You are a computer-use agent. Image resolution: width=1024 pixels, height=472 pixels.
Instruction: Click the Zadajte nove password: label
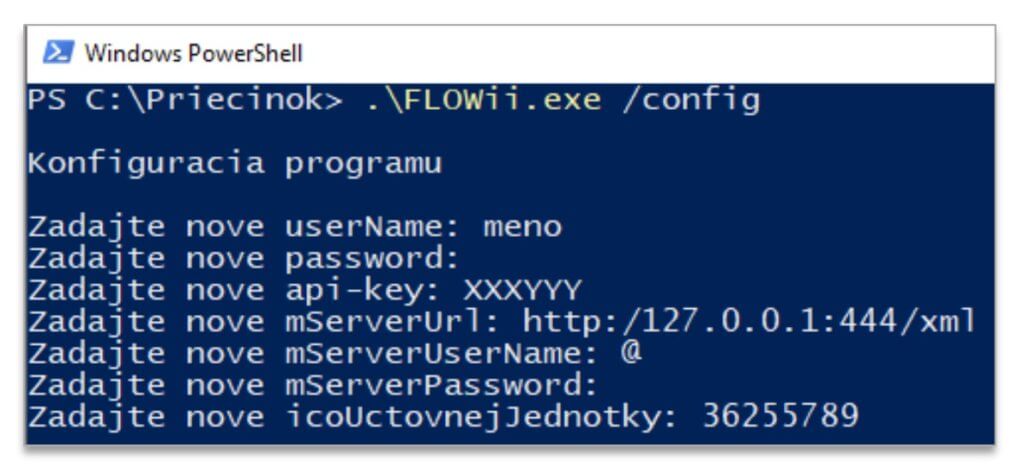(x=244, y=259)
